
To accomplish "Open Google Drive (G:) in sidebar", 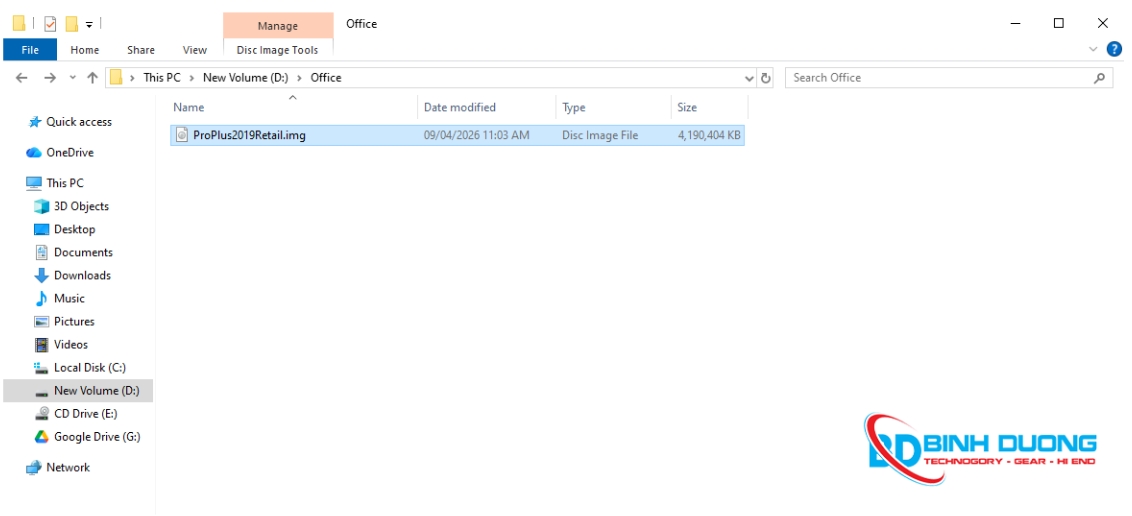I will 87,437.
